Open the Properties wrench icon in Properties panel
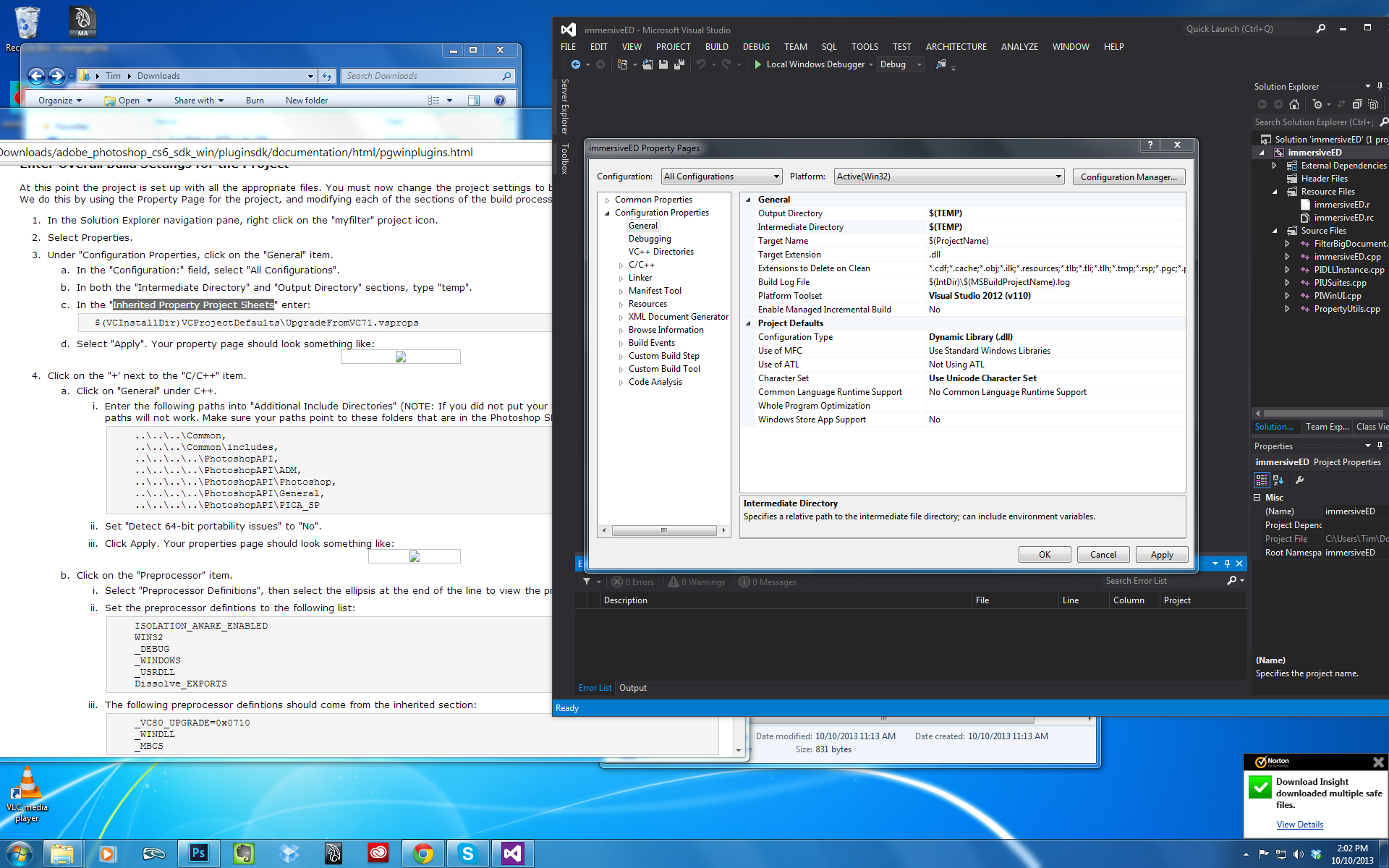Screen dimensions: 1389x868 coord(1300,480)
